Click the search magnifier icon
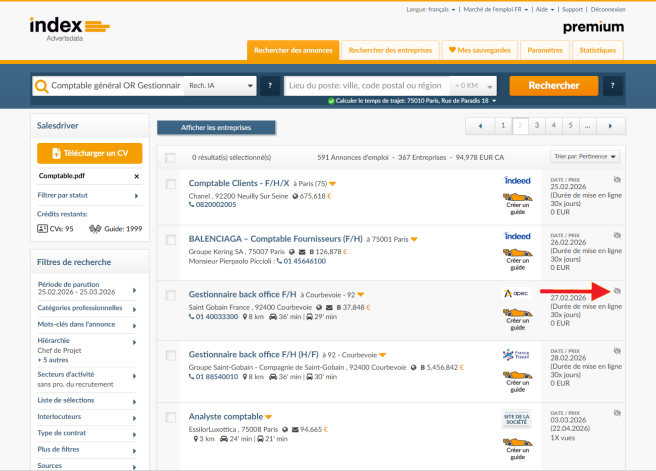The image size is (656, 471). click(41, 86)
